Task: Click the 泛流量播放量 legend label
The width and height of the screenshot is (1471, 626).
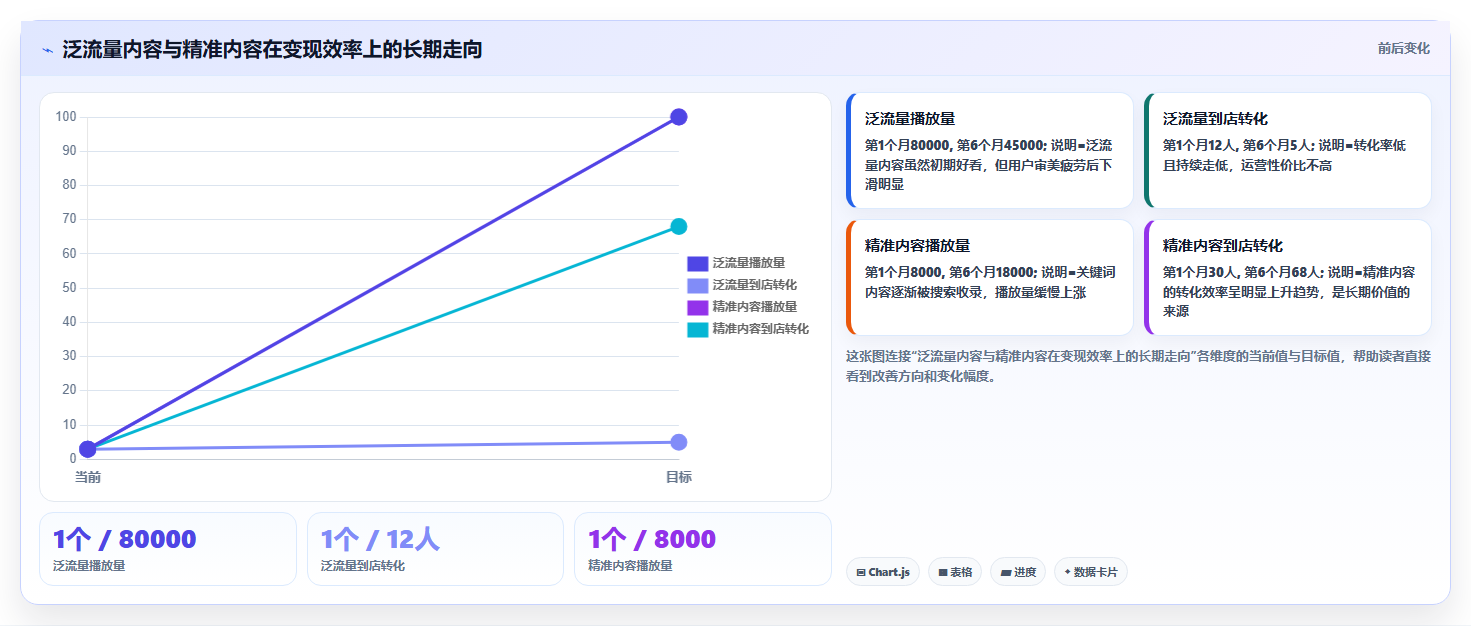Action: (x=748, y=263)
